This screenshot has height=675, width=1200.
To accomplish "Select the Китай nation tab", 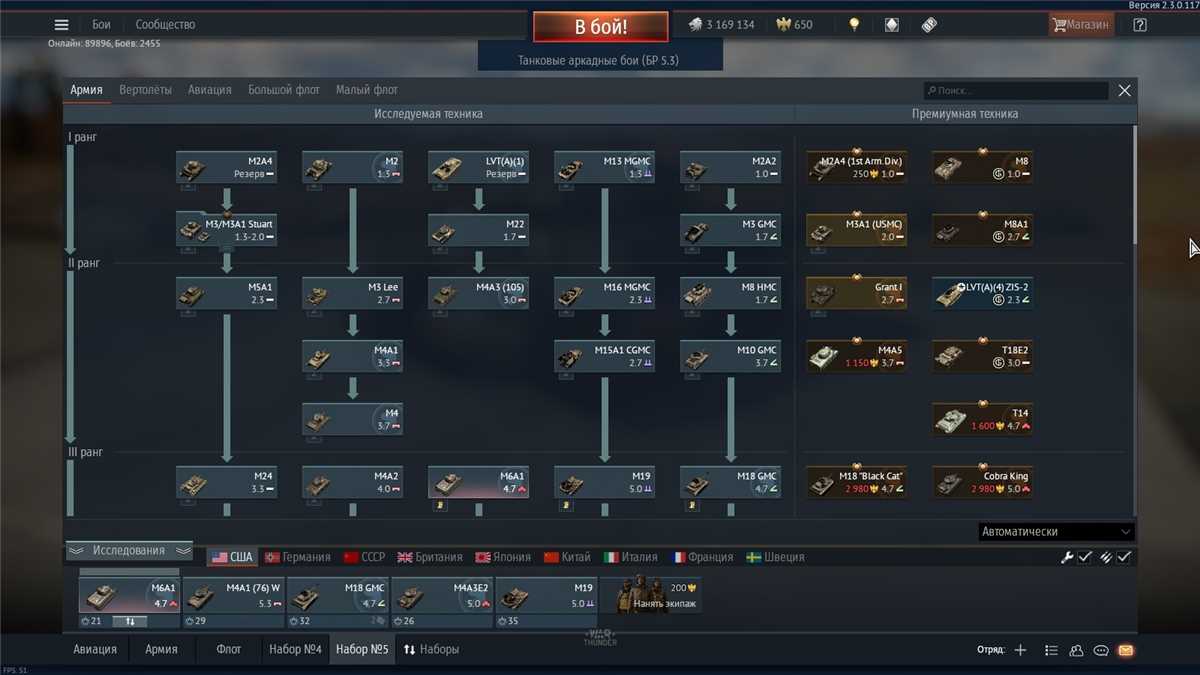I will [566, 557].
